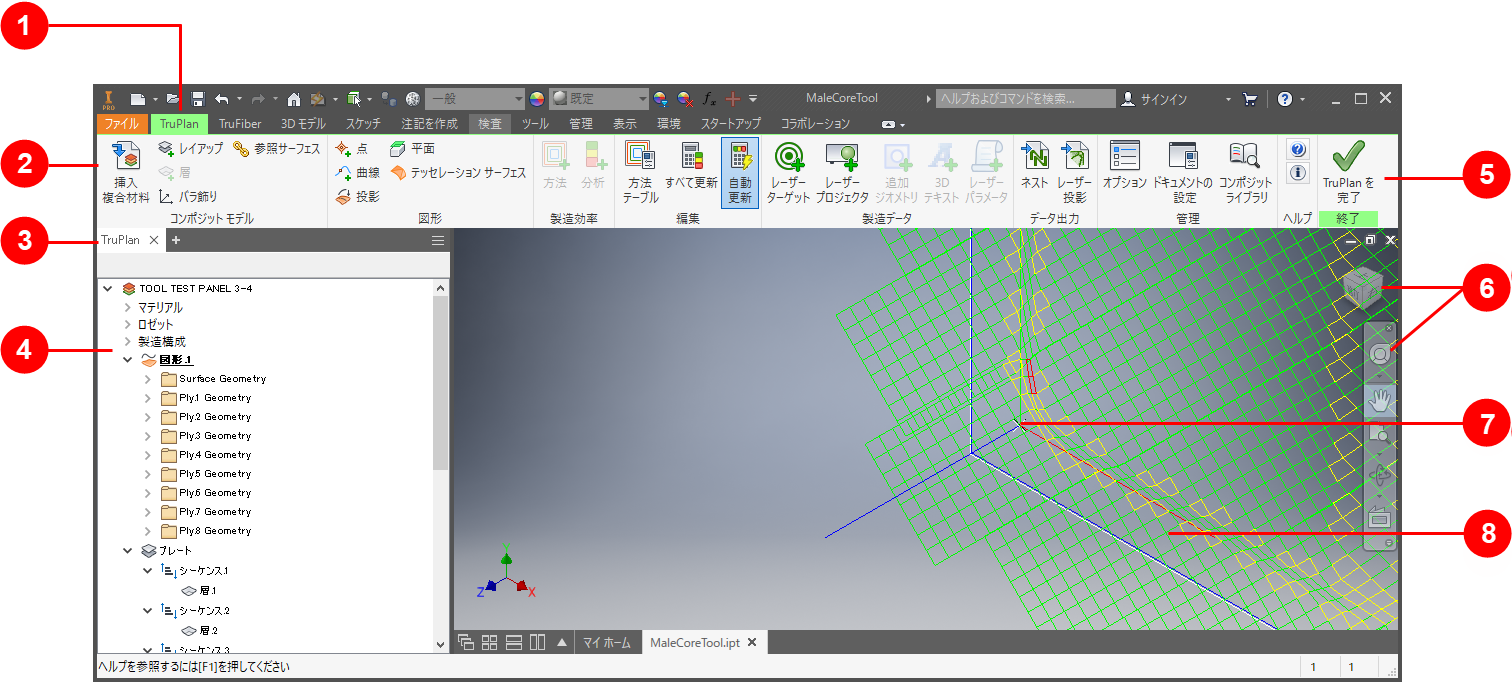Screen dimensions: 1512x682
Task: Switch to the 検査 tab
Action: click(490, 124)
